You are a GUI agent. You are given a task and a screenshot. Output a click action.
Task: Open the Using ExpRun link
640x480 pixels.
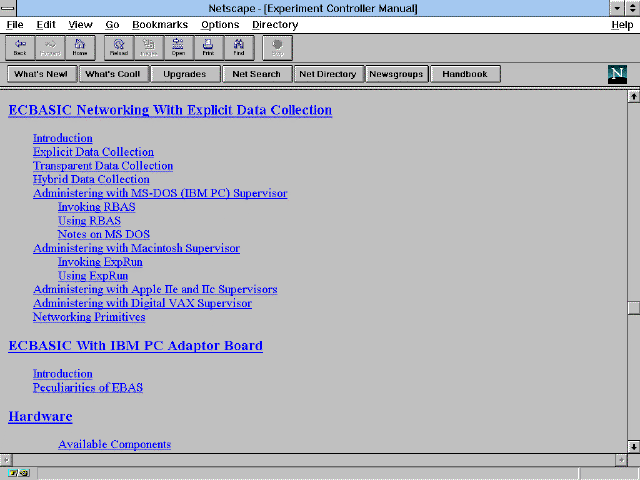93,276
